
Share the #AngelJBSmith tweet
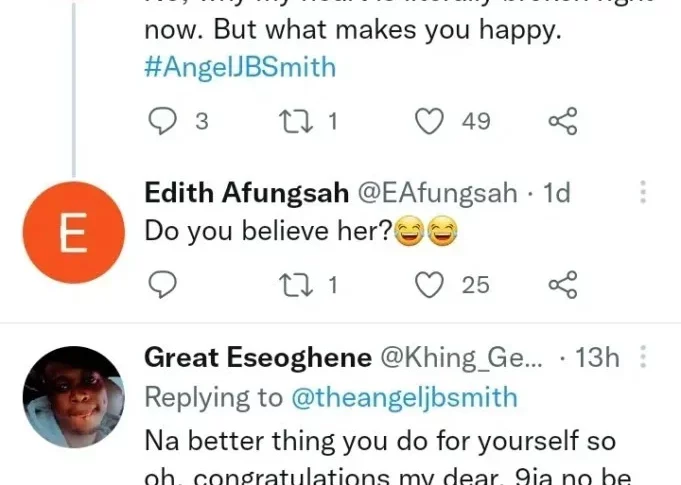(x=563, y=122)
